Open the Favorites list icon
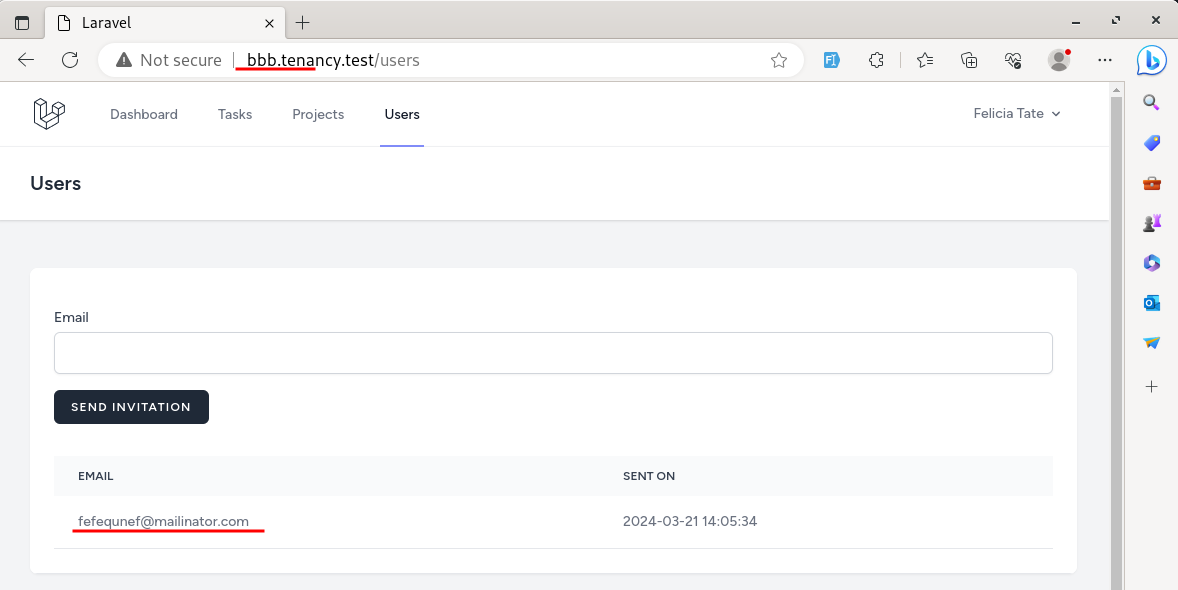1178x590 pixels. [924, 60]
